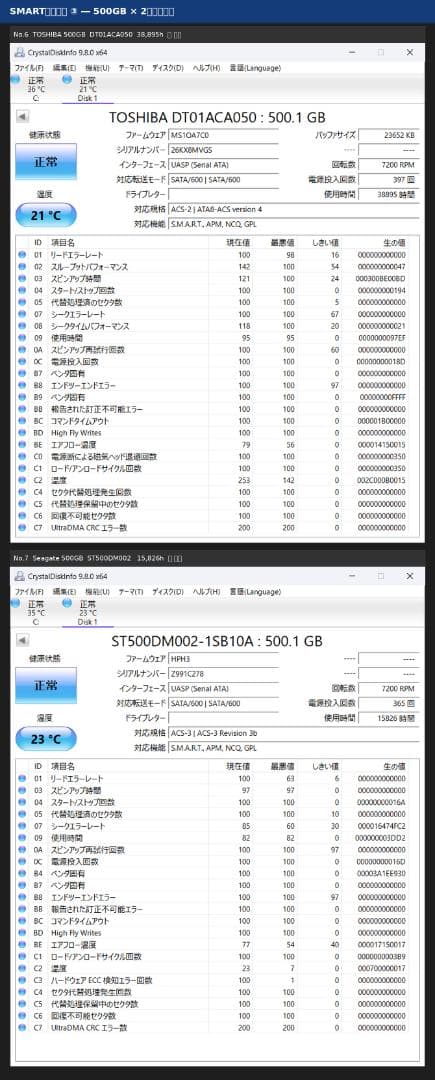Click the 生の値 column header in TOSHIBA list

(393, 242)
